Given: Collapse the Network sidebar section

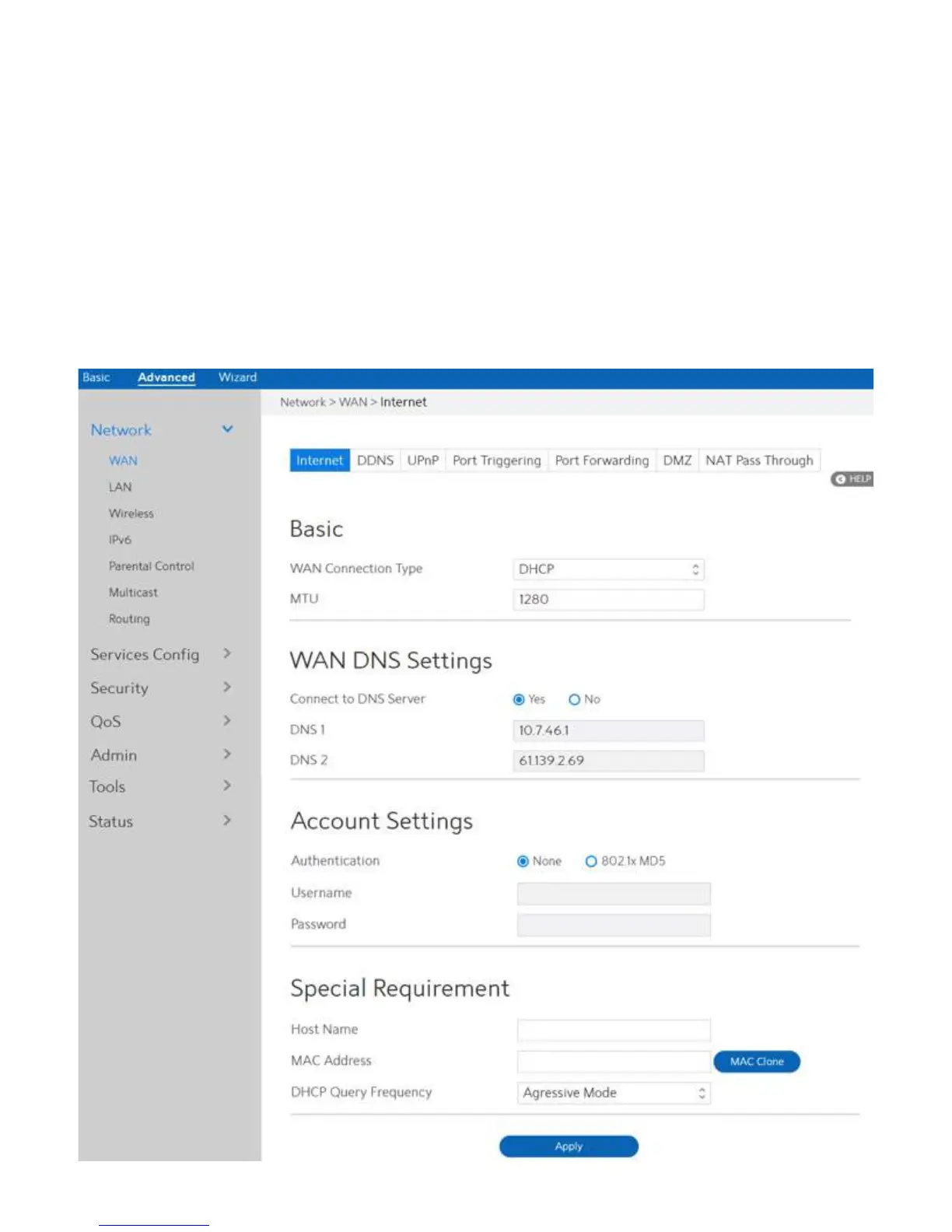Looking at the screenshot, I should [x=227, y=429].
